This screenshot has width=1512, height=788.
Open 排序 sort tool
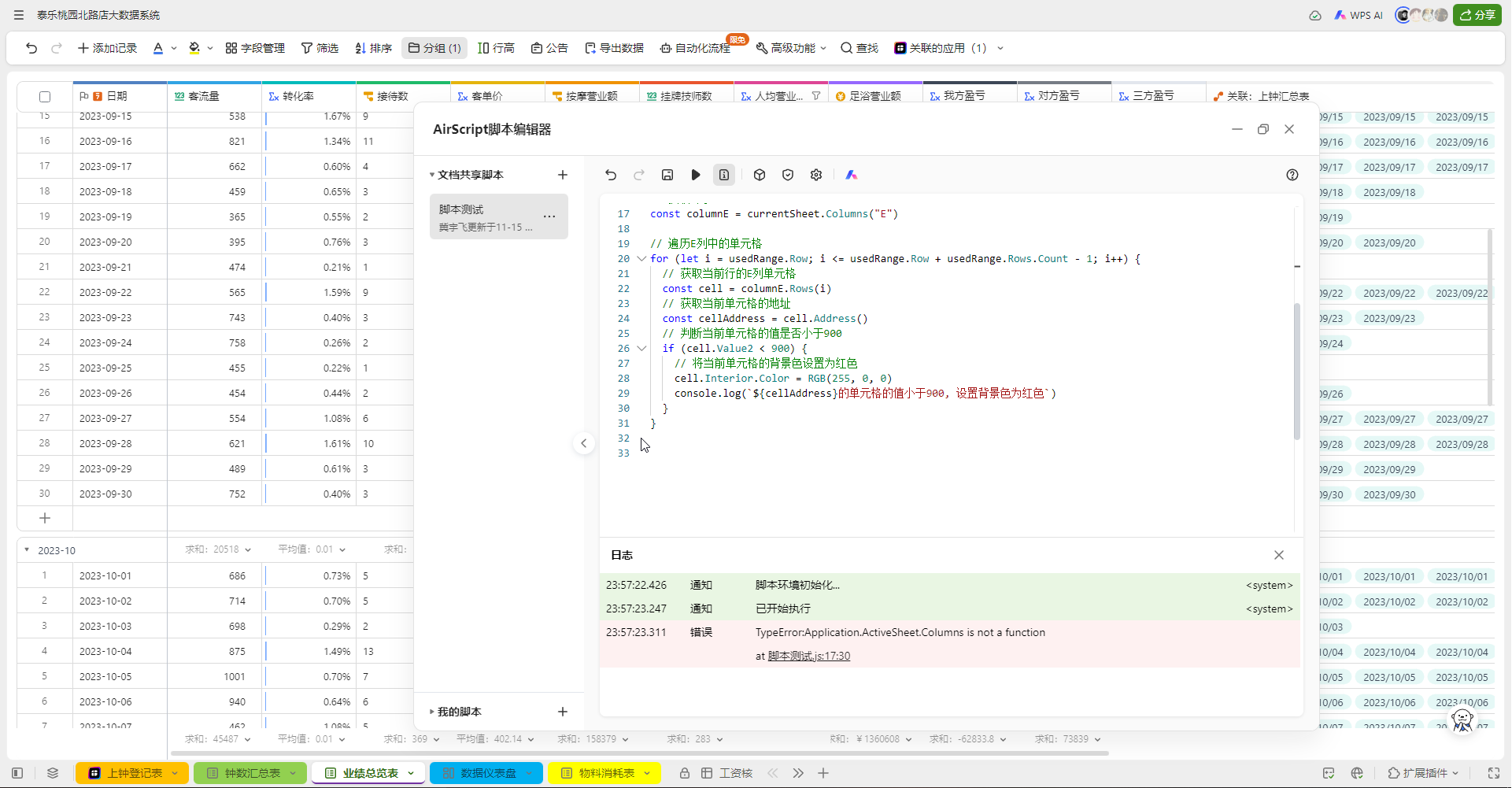point(373,48)
